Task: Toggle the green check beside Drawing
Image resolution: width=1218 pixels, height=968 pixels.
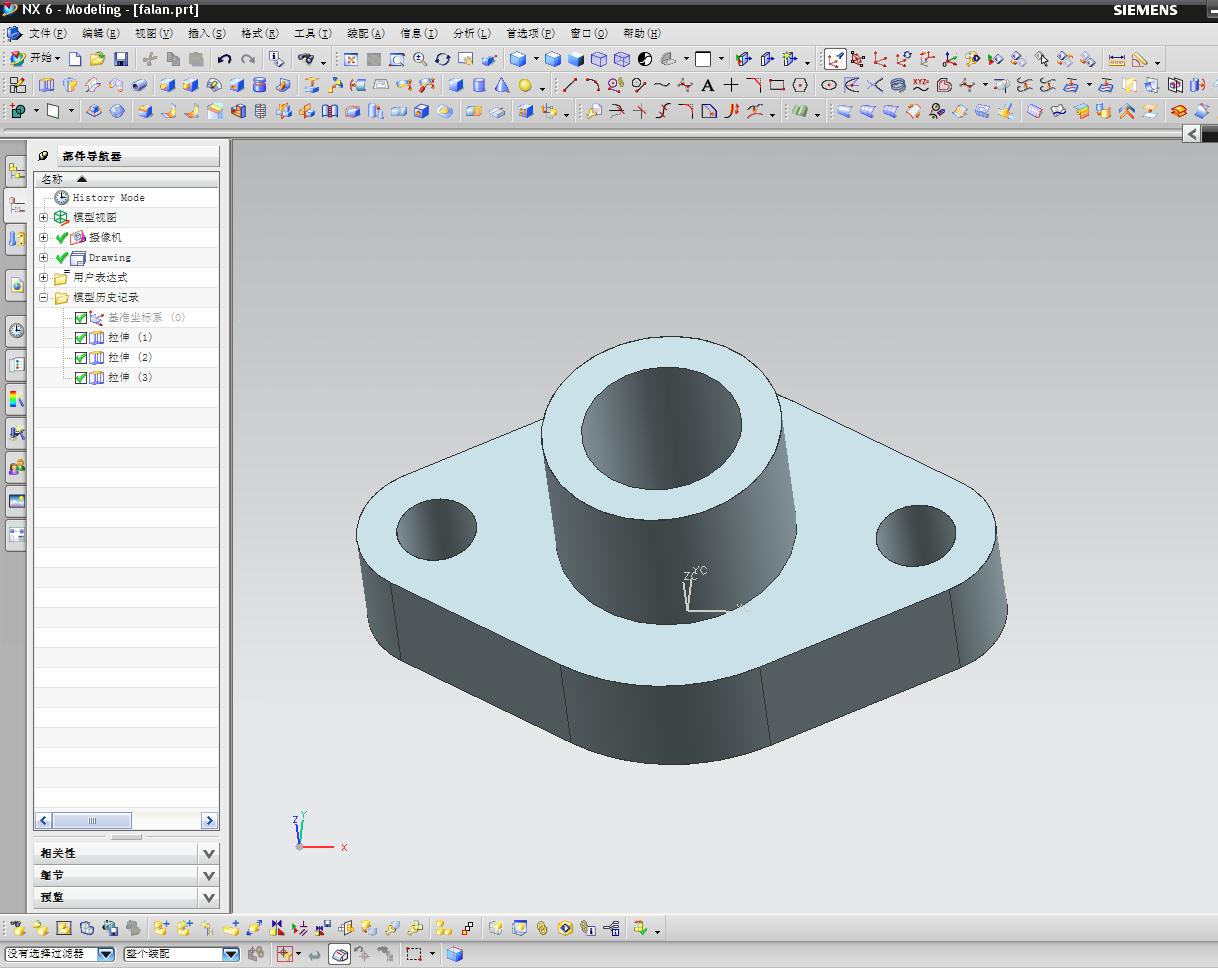Action: coord(62,258)
